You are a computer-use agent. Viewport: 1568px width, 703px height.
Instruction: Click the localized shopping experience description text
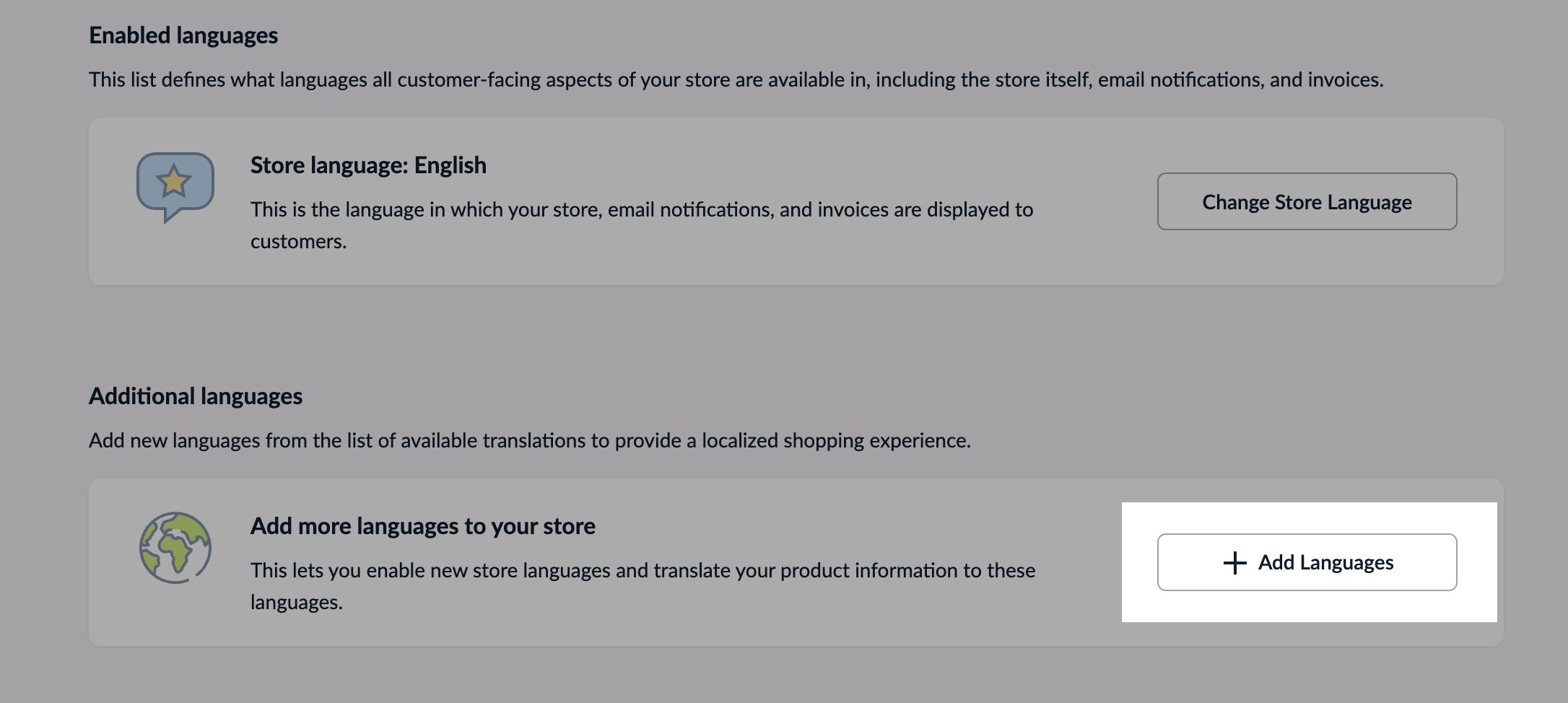532,439
